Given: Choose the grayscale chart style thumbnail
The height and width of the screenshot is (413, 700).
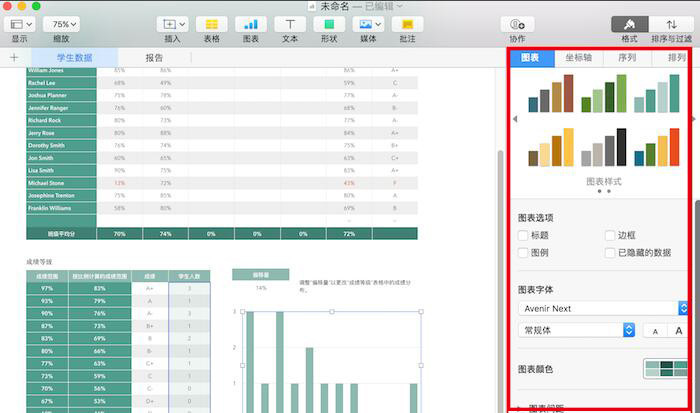Looking at the screenshot, I should (x=604, y=147).
